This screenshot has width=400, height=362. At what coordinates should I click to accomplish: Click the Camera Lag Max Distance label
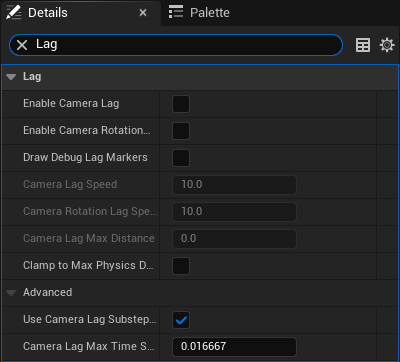(89, 238)
